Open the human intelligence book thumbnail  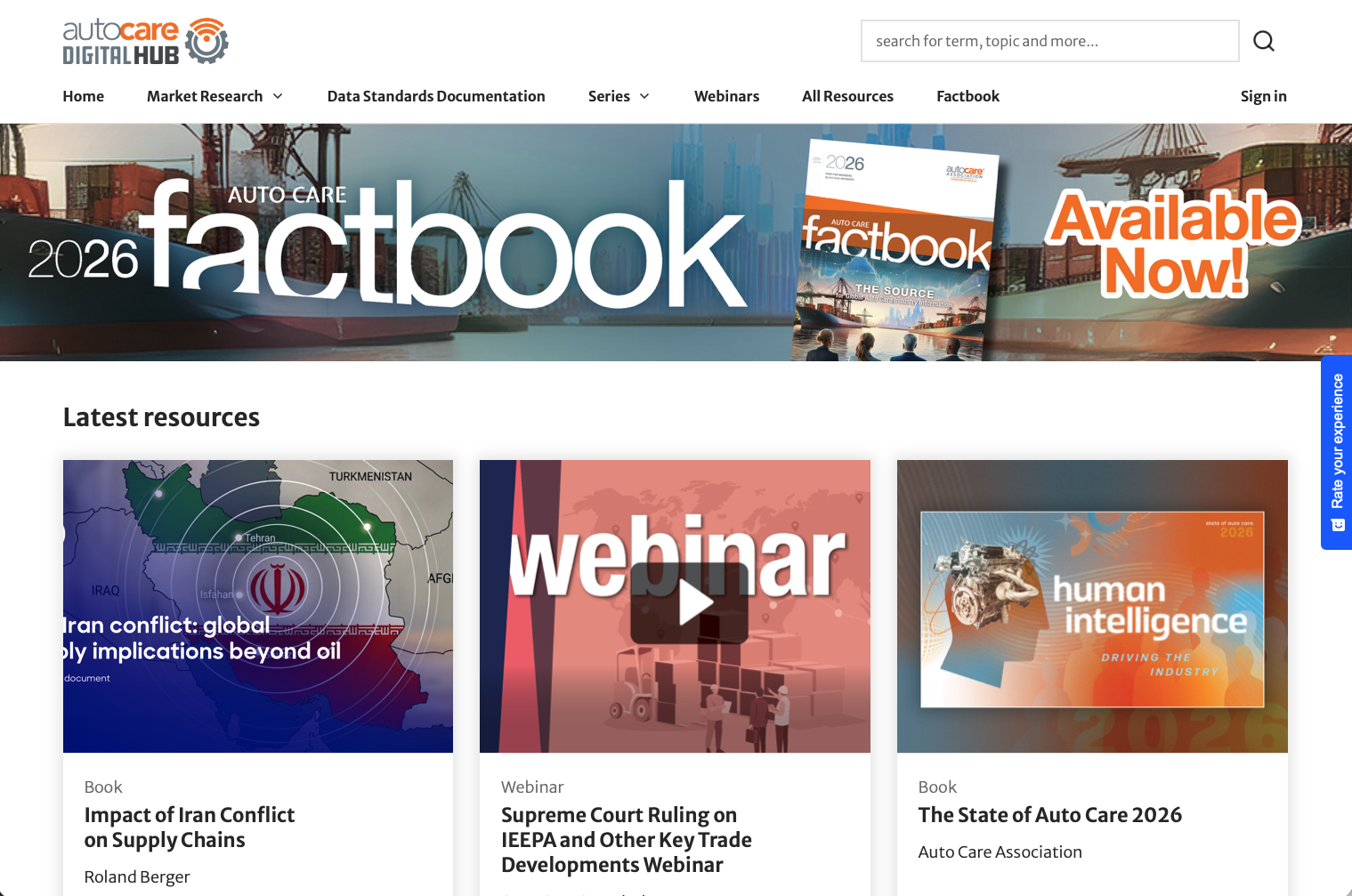click(1092, 606)
